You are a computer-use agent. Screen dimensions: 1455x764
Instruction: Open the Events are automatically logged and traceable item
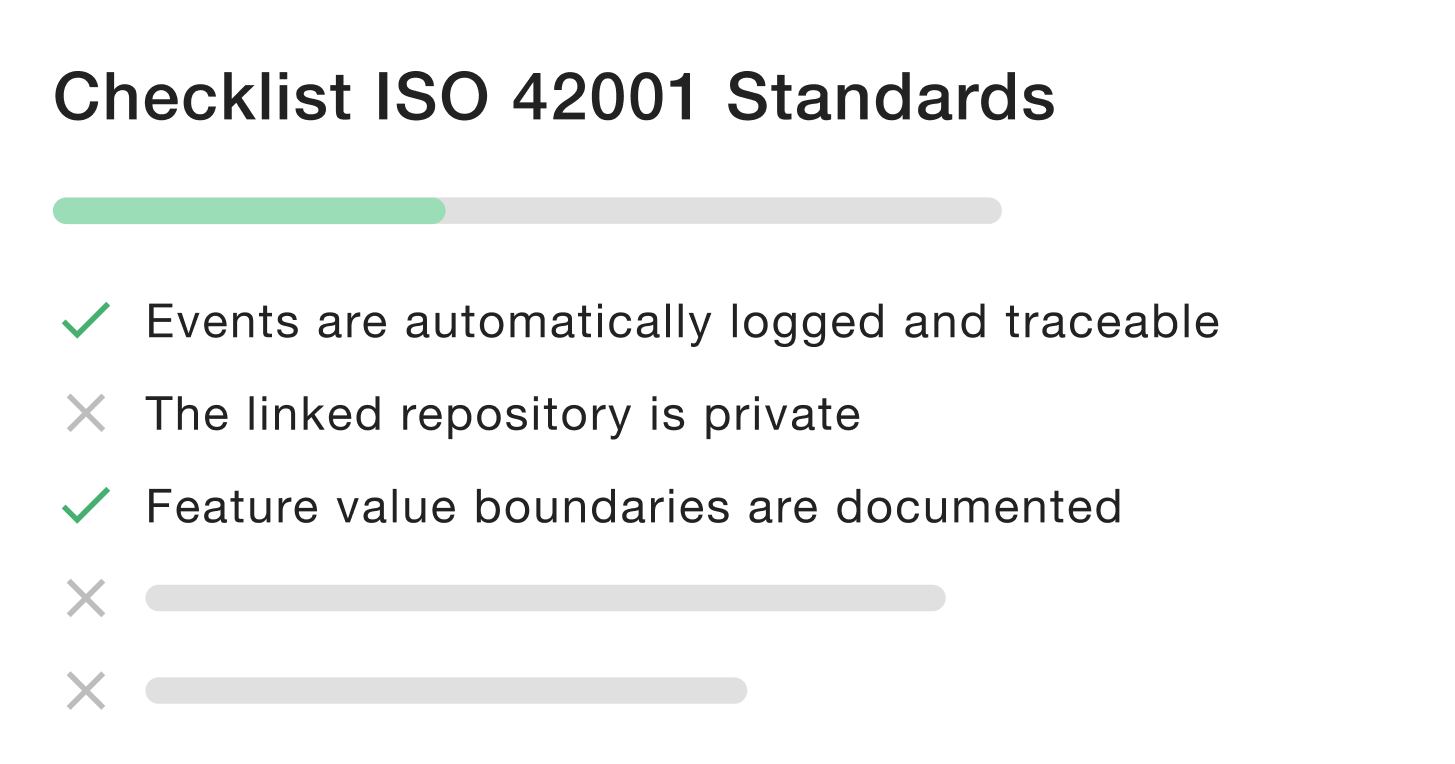683,322
